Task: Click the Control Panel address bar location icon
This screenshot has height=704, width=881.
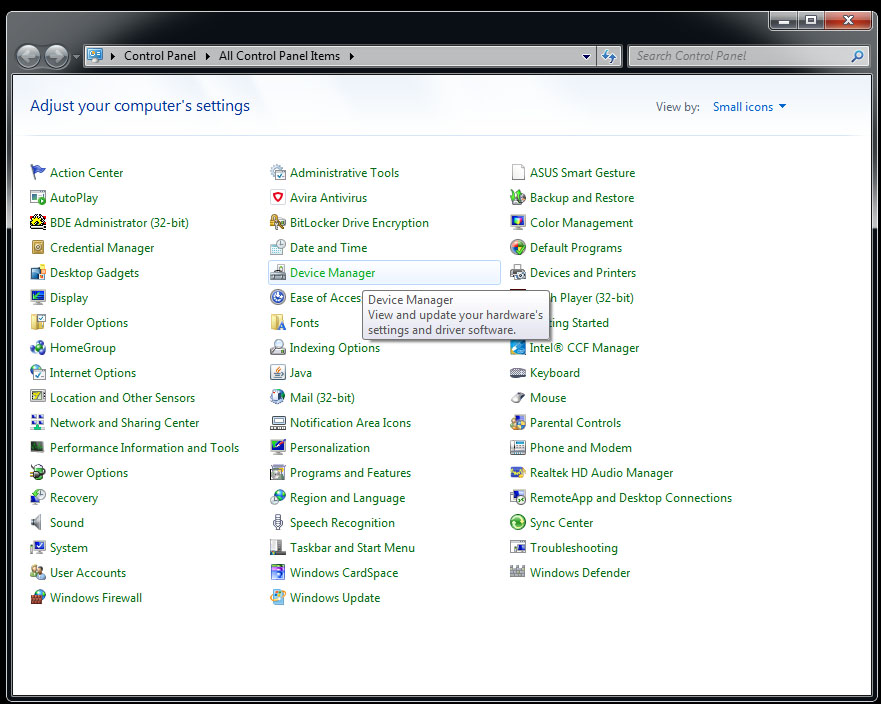Action: click(x=95, y=55)
